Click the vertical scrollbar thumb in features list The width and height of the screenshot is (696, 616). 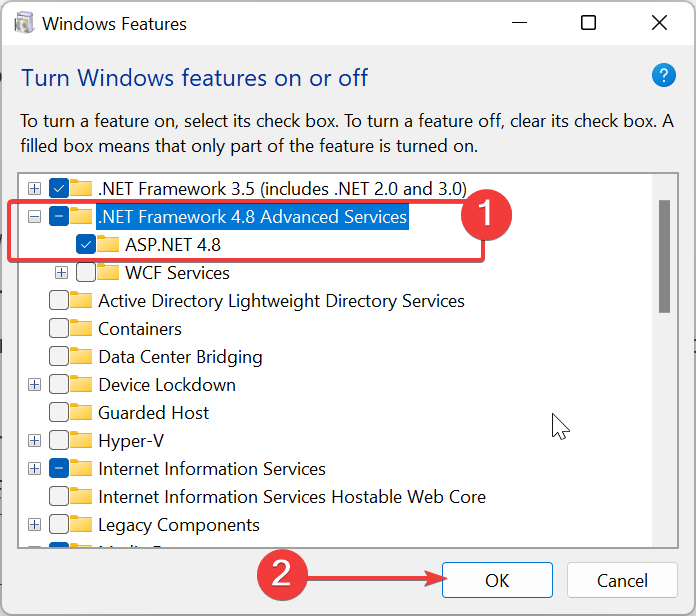[664, 256]
